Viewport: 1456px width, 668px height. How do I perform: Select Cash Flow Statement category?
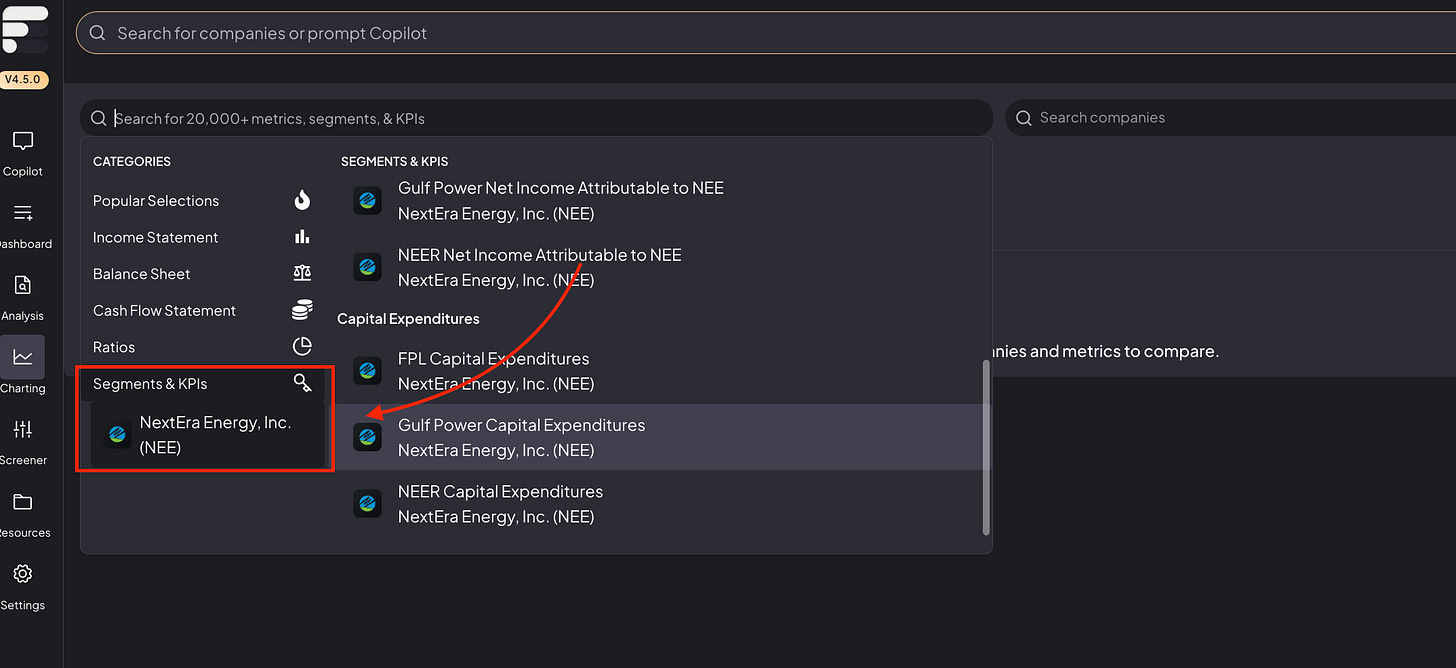[x=202, y=311]
